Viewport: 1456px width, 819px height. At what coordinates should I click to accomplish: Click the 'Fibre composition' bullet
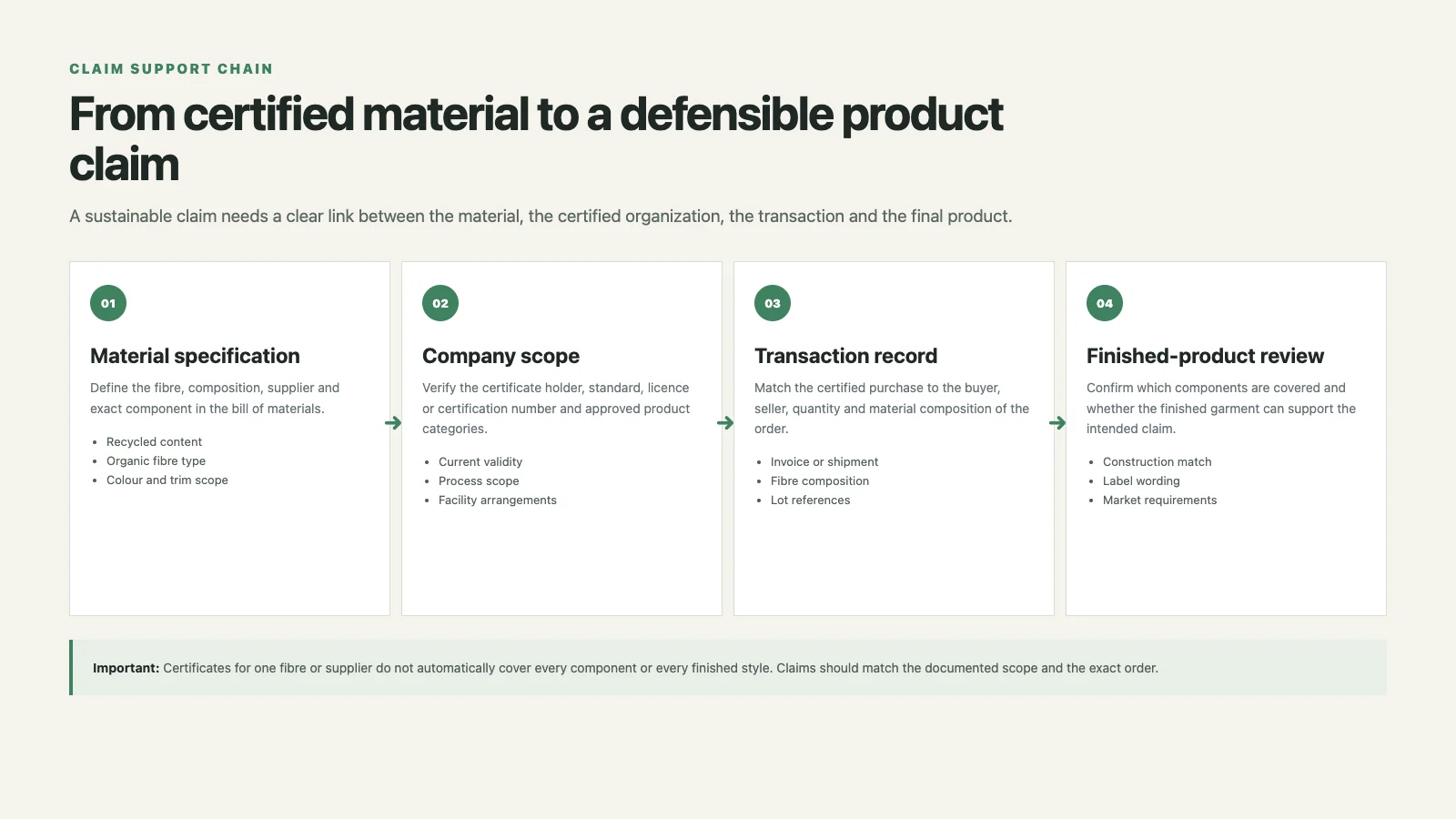click(820, 481)
